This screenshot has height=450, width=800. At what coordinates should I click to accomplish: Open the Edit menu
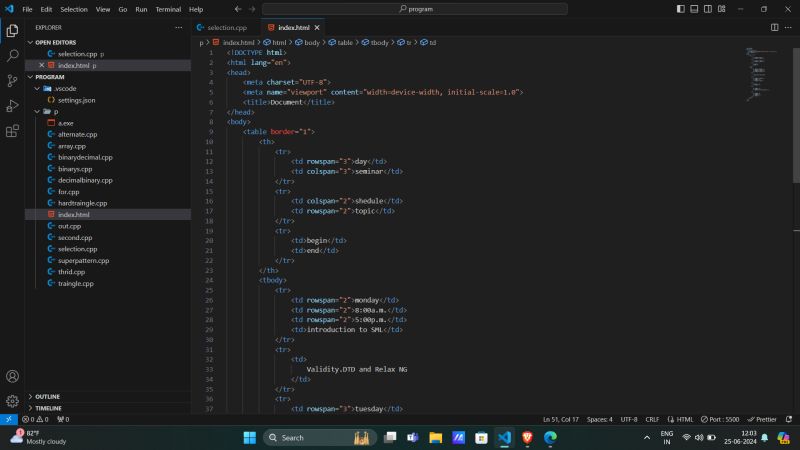[x=46, y=9]
